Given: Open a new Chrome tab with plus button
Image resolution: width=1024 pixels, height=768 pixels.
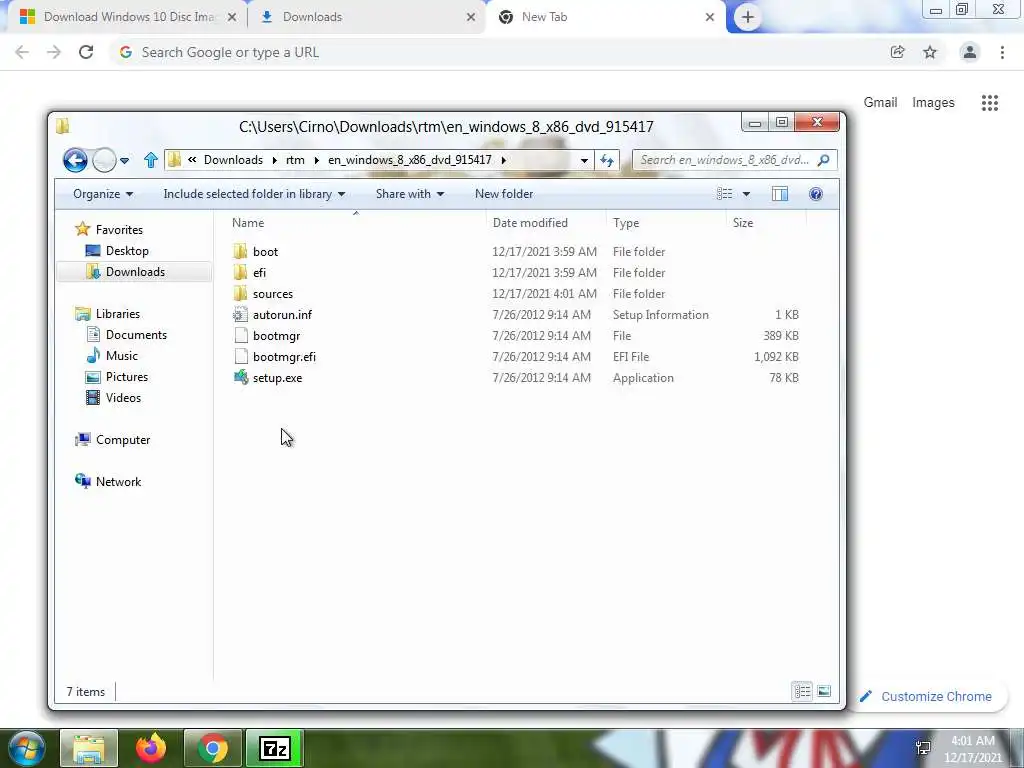Looking at the screenshot, I should (748, 18).
